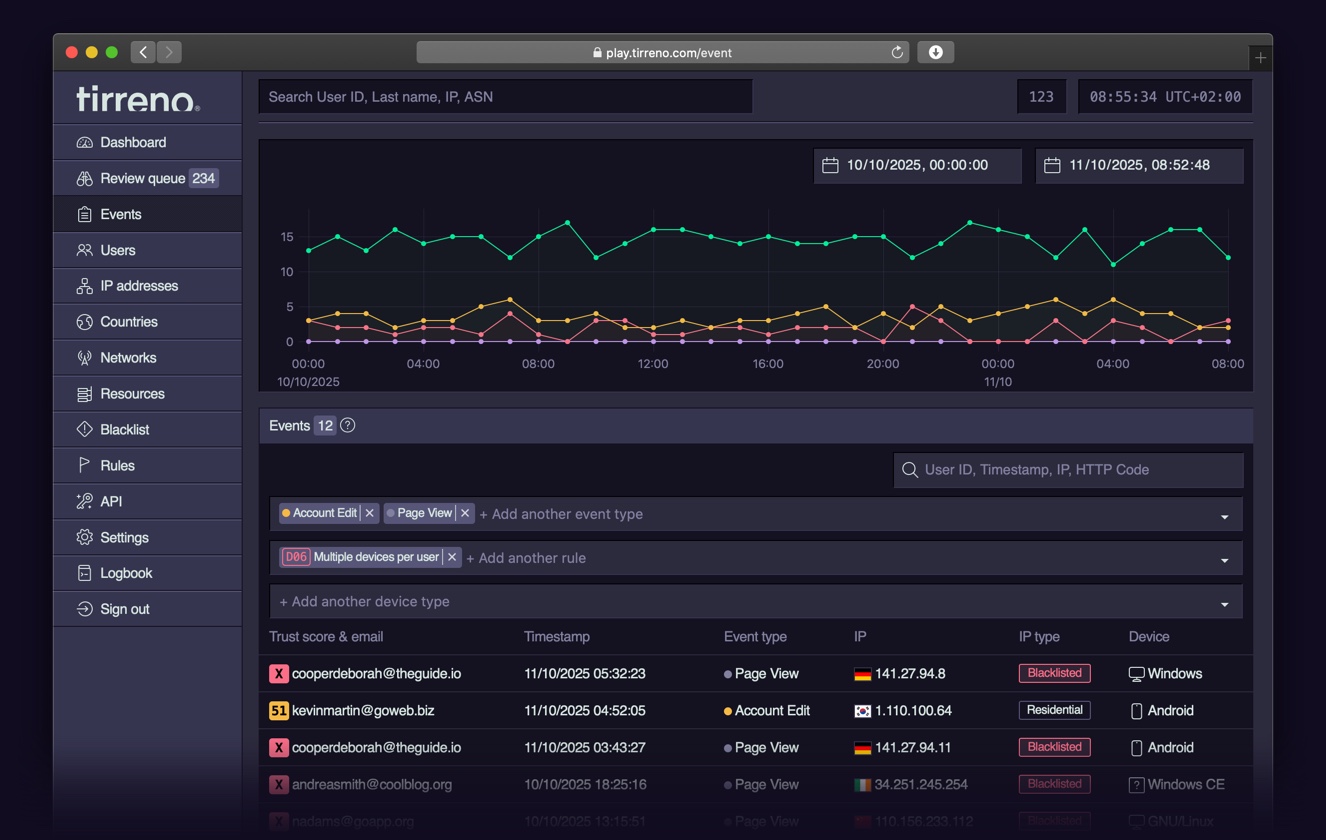
Task: Click the browser page reload icon
Action: 897,53
